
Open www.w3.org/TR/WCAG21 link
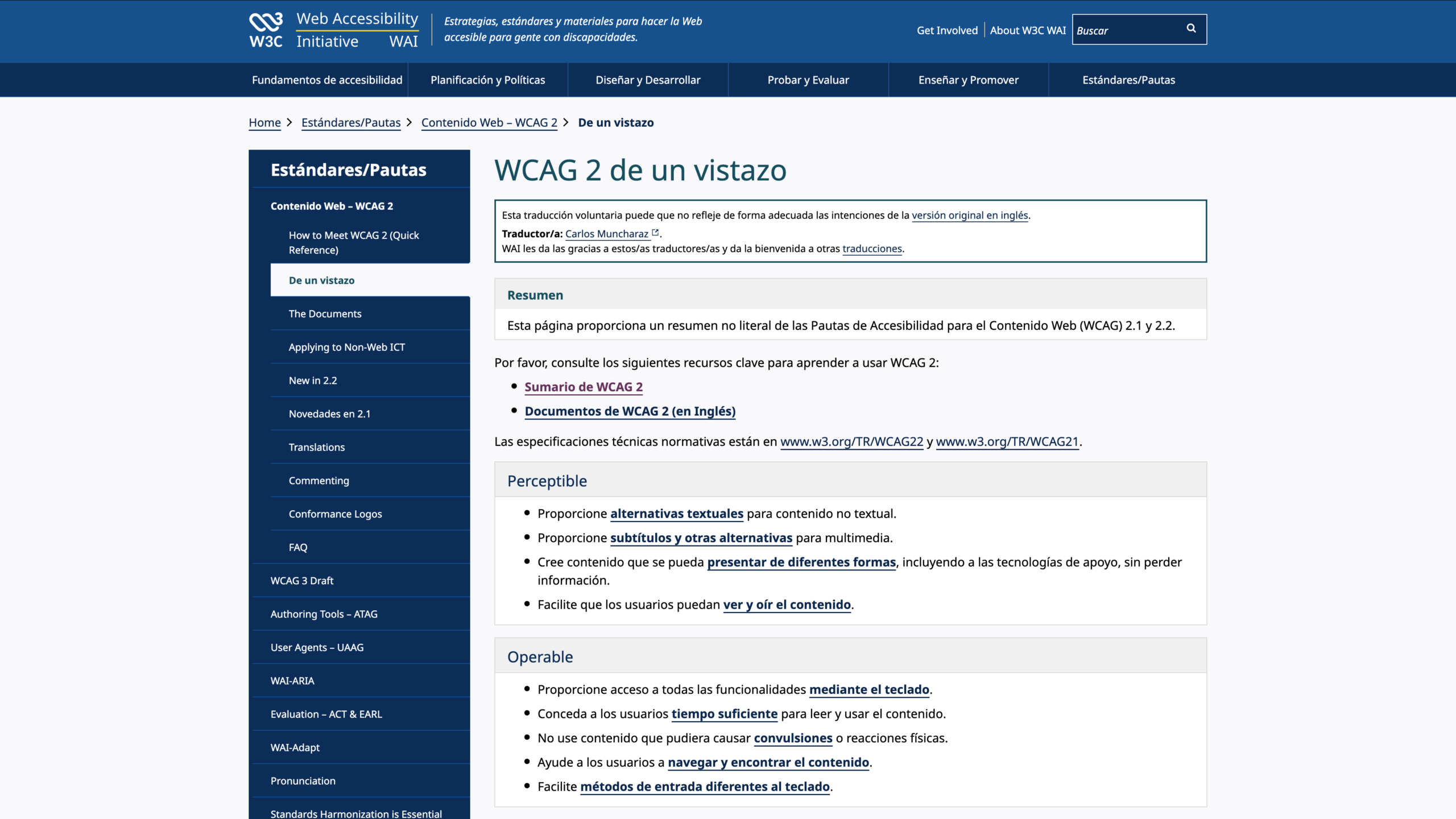[x=1007, y=441]
